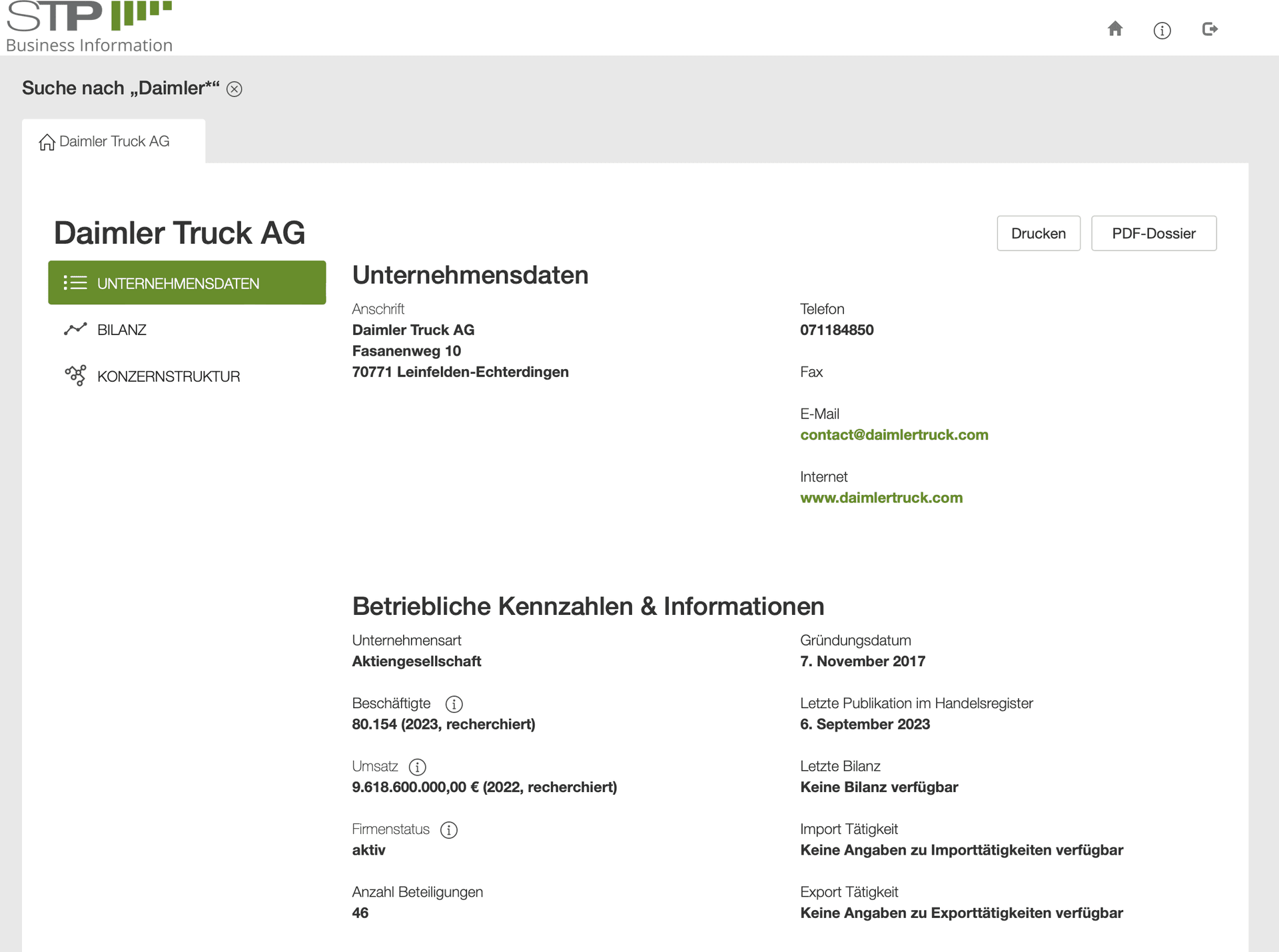The width and height of the screenshot is (1279, 952).
Task: Click the aktiv status value
Action: (368, 850)
